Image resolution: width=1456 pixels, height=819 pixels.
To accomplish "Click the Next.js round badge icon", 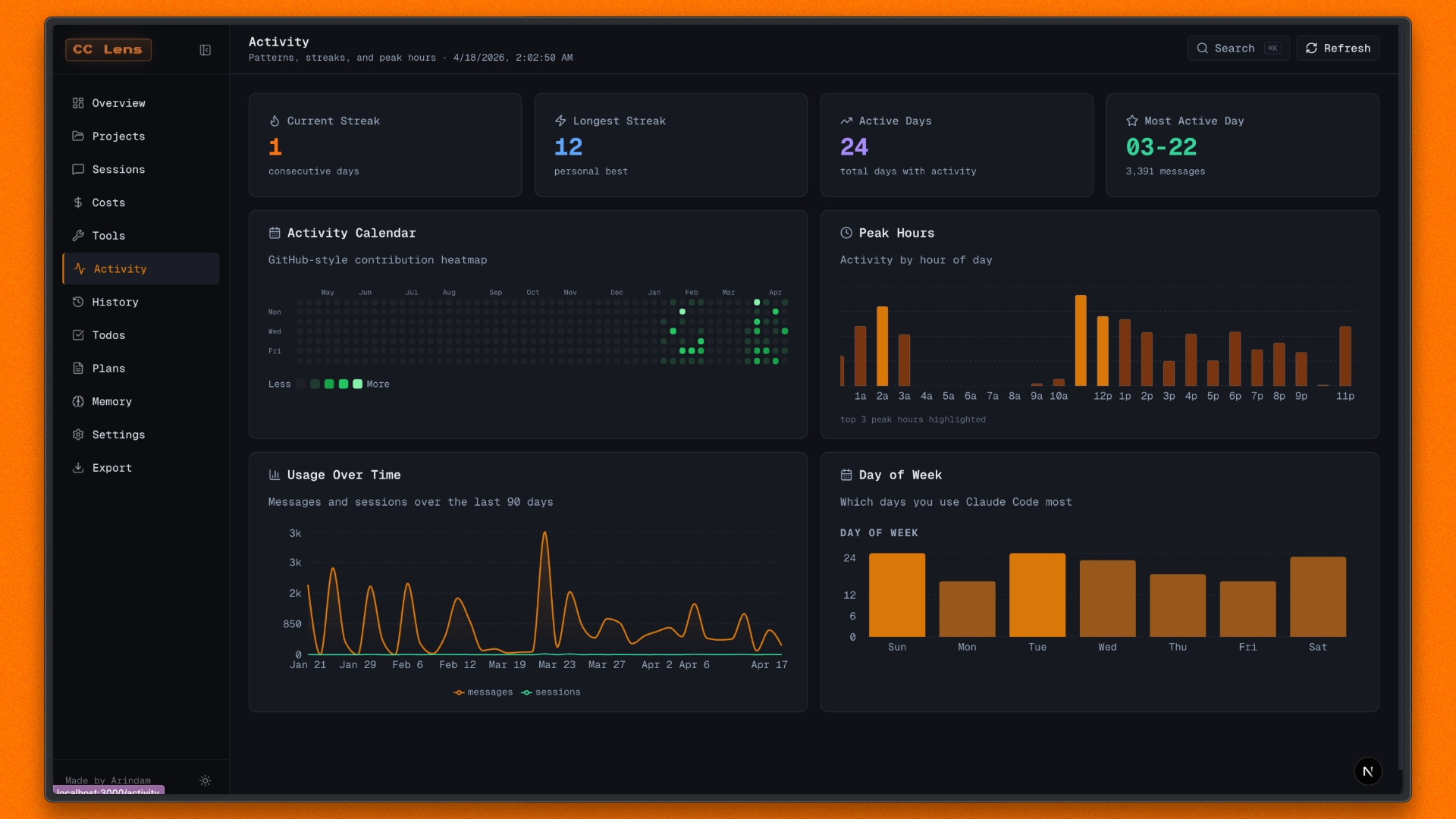I will pos(1368,771).
